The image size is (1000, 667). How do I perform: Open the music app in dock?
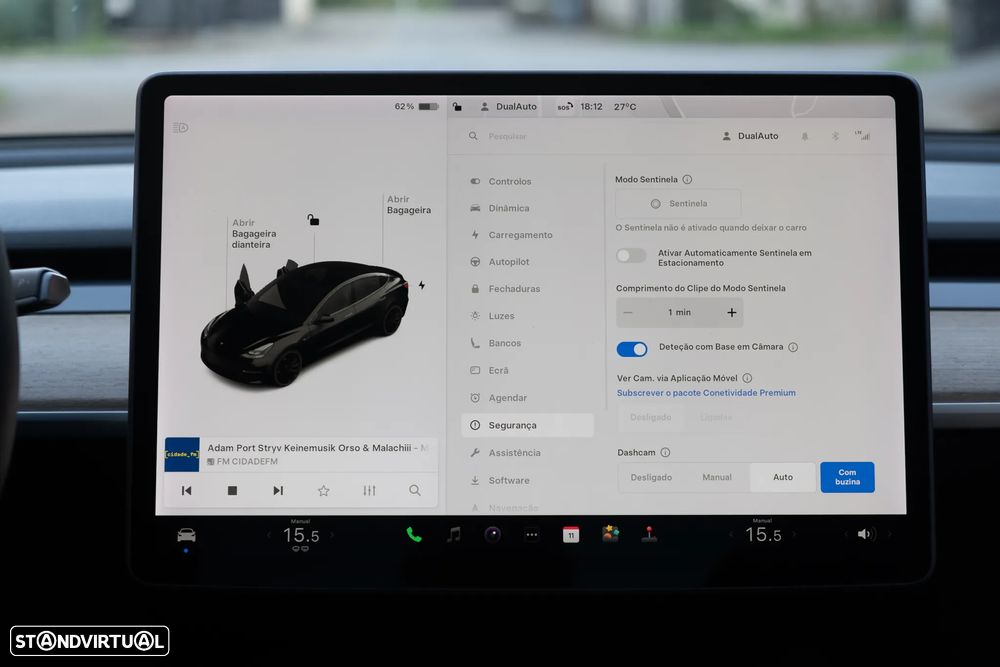pos(453,534)
